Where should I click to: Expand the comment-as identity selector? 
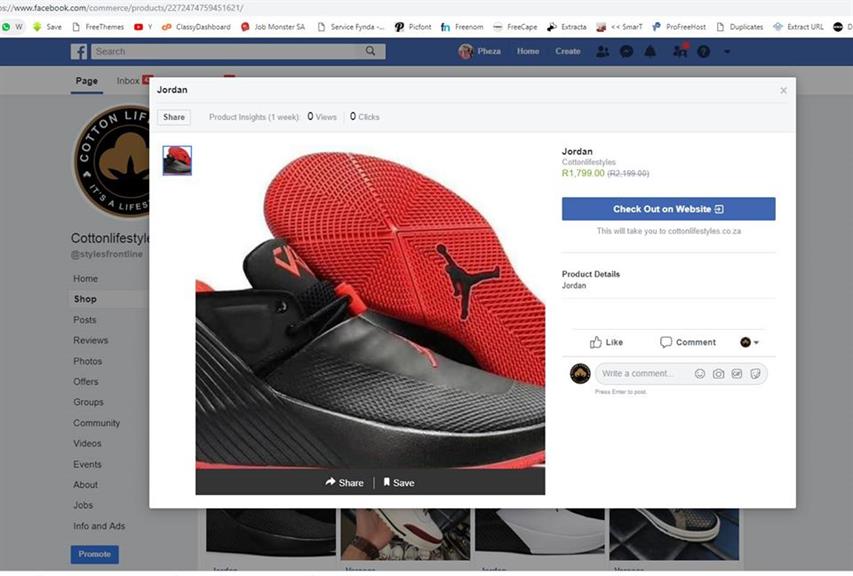tap(749, 342)
